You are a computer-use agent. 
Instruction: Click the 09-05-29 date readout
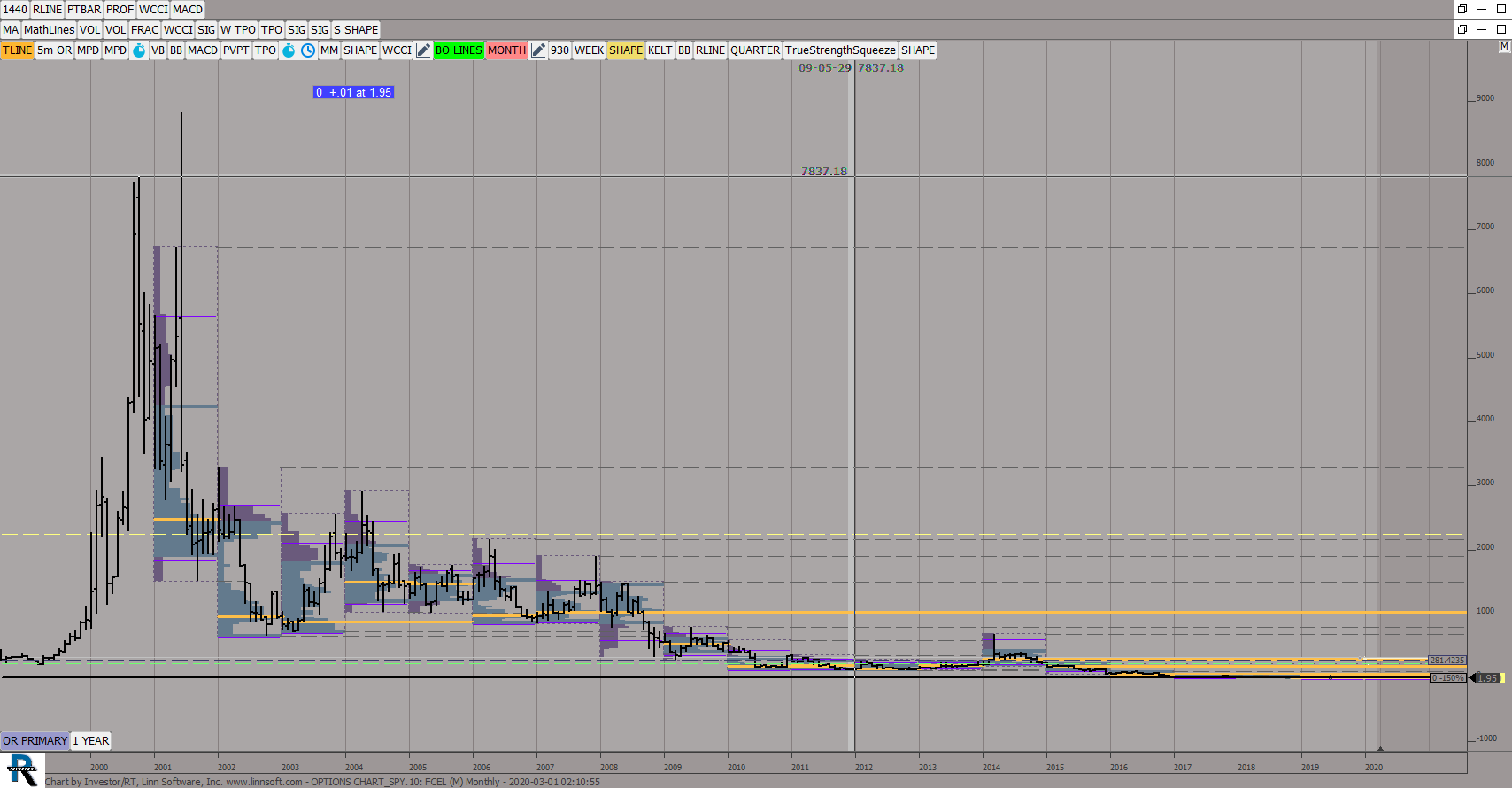click(x=825, y=68)
